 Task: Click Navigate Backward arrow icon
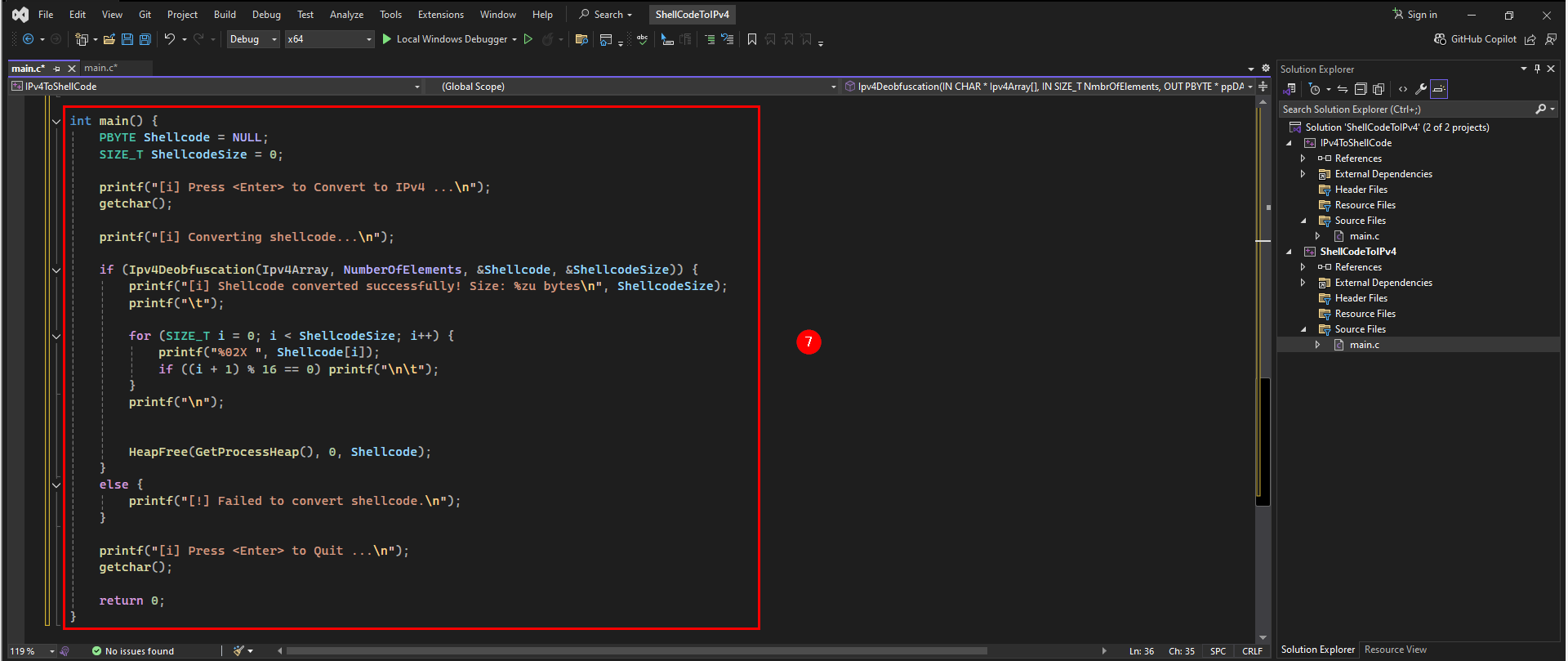pos(28,39)
